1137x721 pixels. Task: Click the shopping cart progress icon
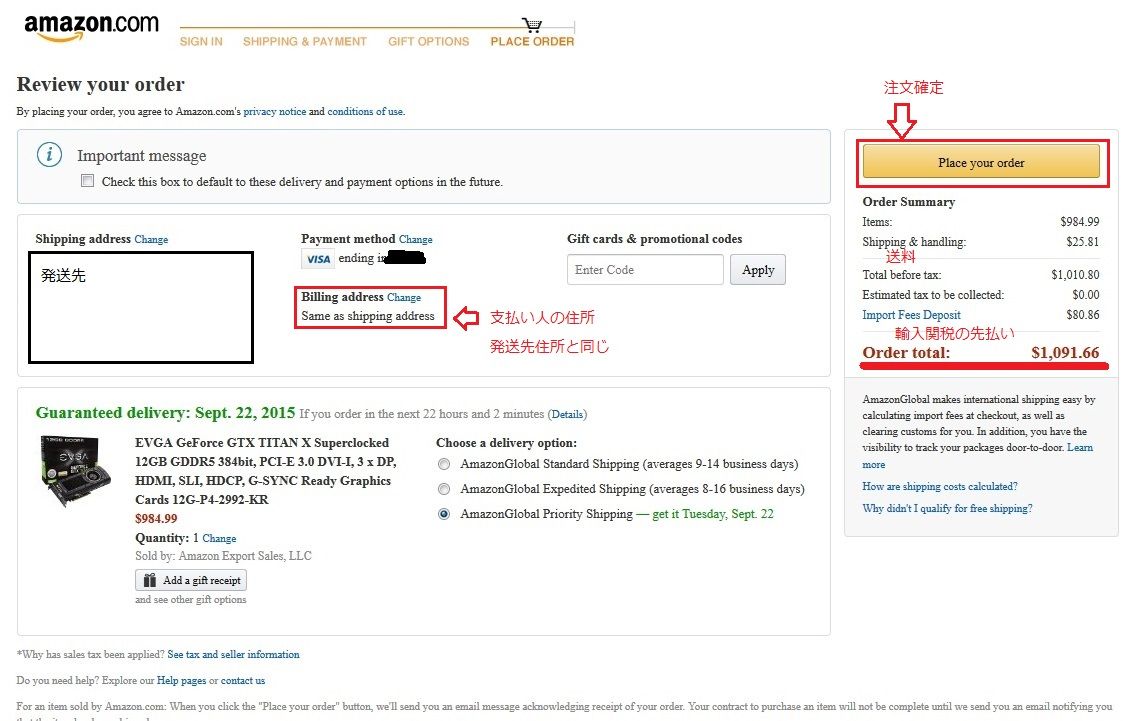(532, 25)
